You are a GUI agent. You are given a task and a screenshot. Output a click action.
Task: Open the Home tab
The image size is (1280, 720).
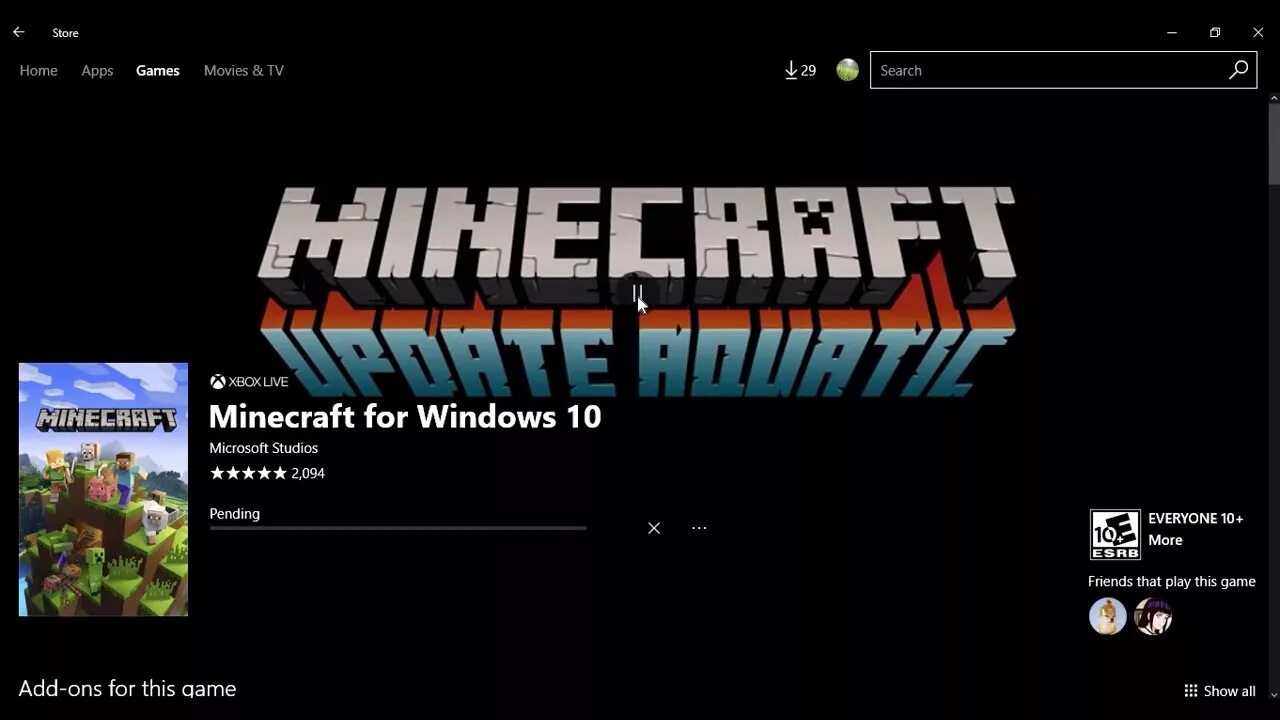pos(38,70)
